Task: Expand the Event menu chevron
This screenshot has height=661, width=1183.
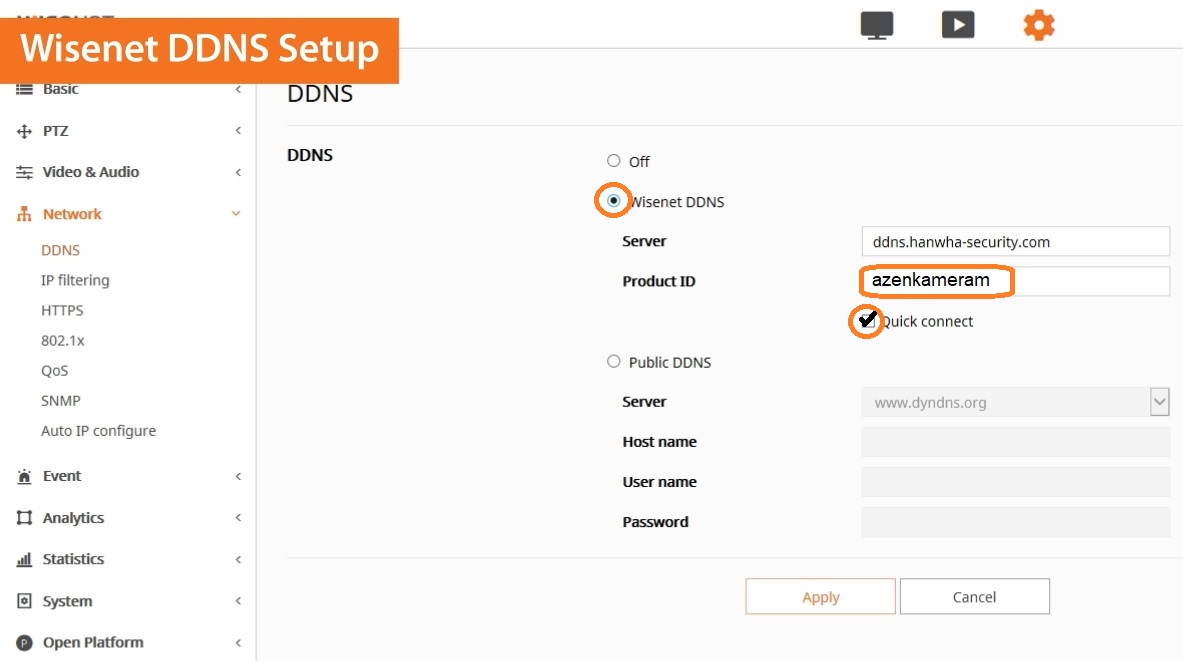Action: click(x=238, y=476)
